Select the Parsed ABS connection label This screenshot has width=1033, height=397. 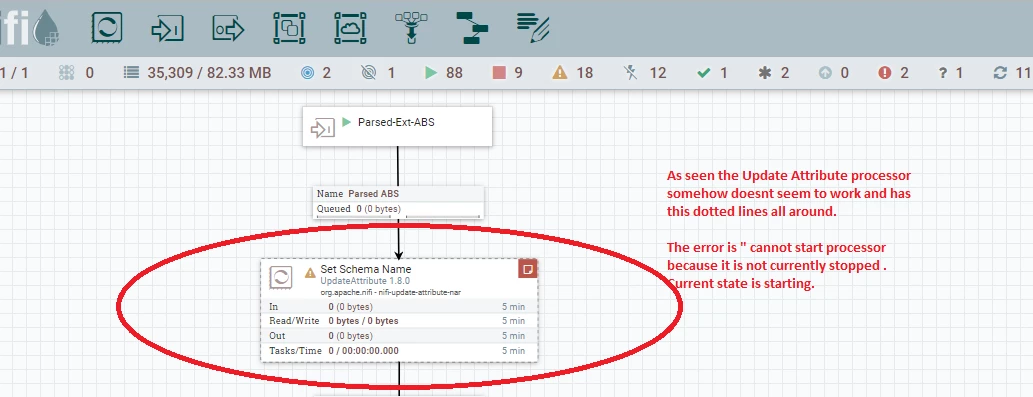pyautogui.click(x=398, y=201)
